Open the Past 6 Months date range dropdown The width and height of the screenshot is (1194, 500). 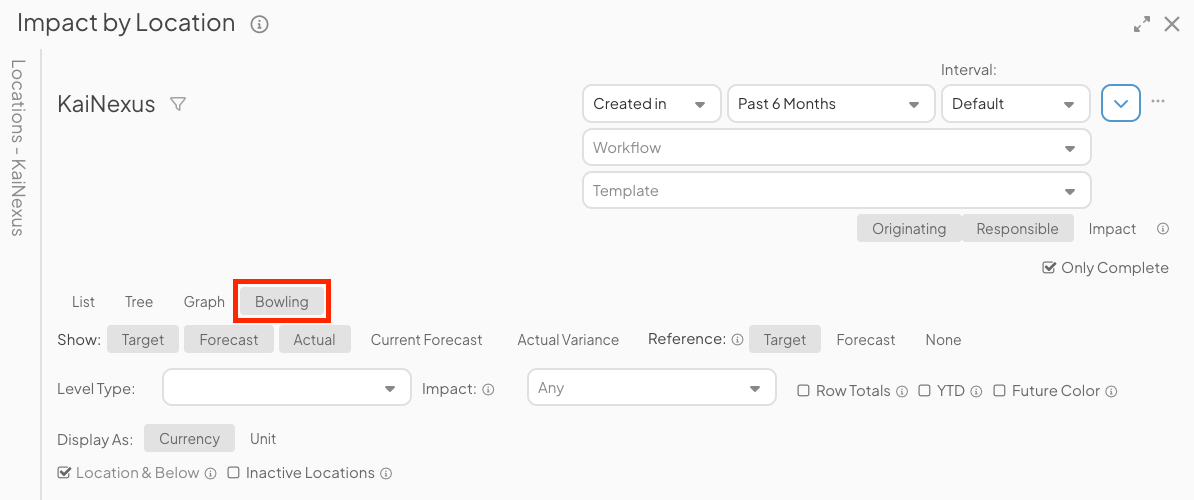[x=829, y=104]
